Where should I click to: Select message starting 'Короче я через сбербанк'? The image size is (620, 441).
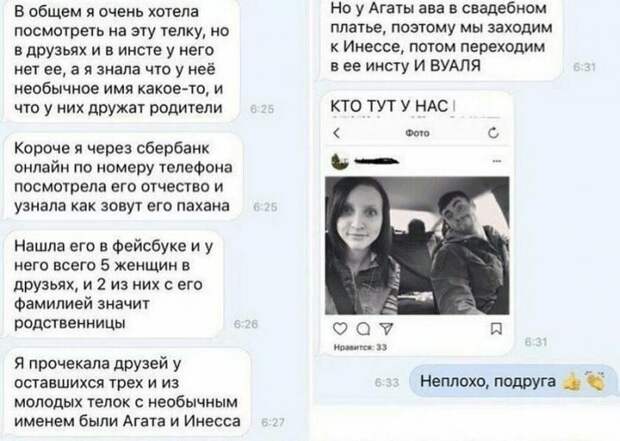point(123,177)
